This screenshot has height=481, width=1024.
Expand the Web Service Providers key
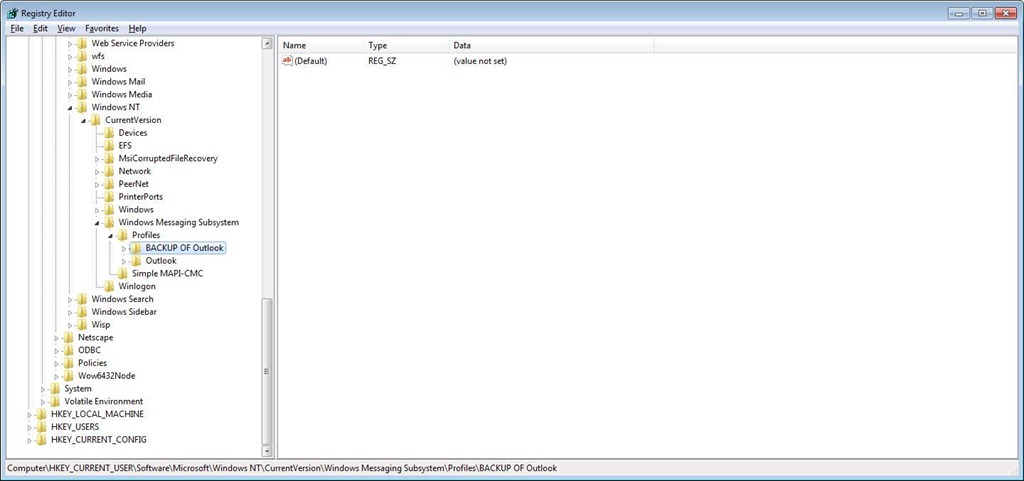click(70, 44)
